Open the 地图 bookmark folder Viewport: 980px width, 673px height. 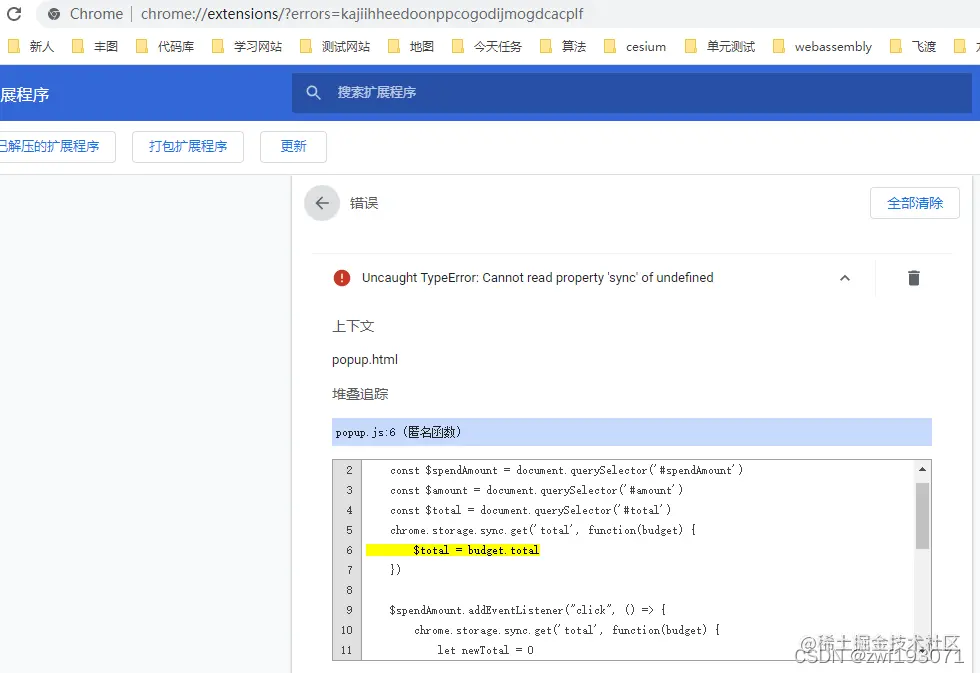[x=411, y=46]
